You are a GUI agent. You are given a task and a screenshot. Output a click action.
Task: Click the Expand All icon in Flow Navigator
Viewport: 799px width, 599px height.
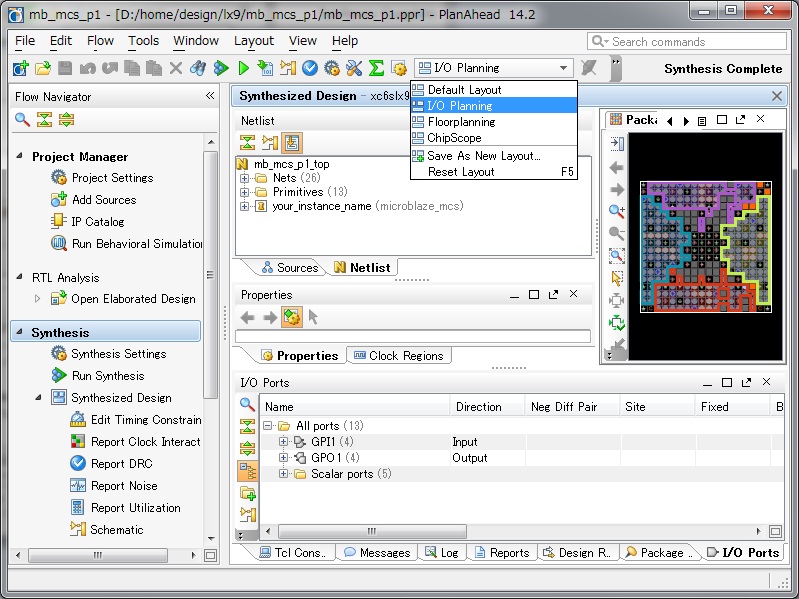[66, 120]
